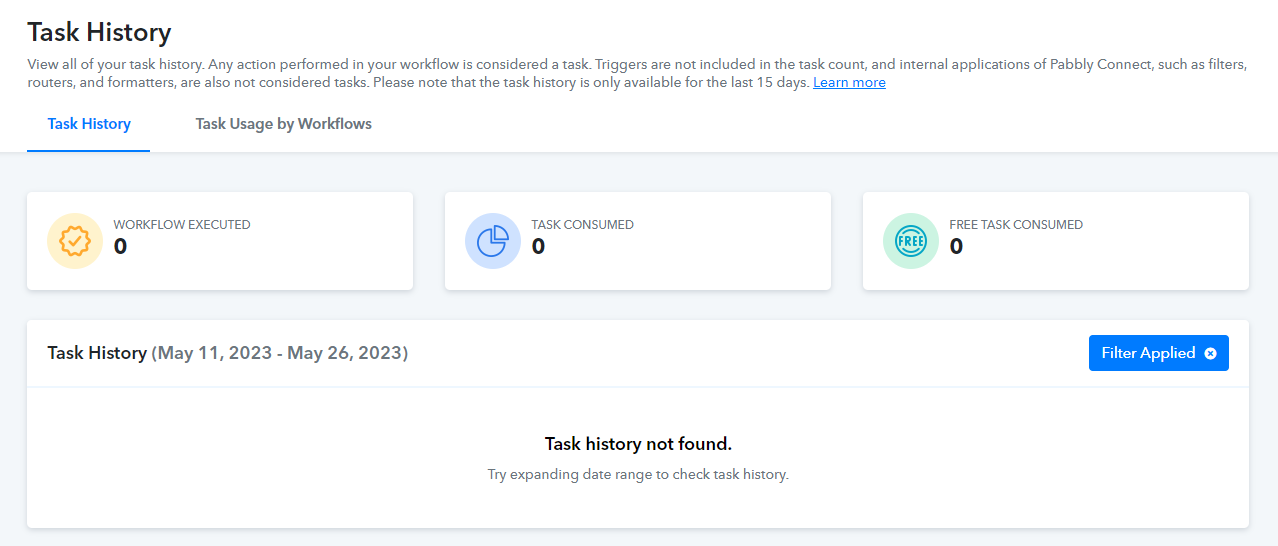Image resolution: width=1278 pixels, height=546 pixels.
Task: Click the Task Consumed count of 0
Action: point(538,246)
